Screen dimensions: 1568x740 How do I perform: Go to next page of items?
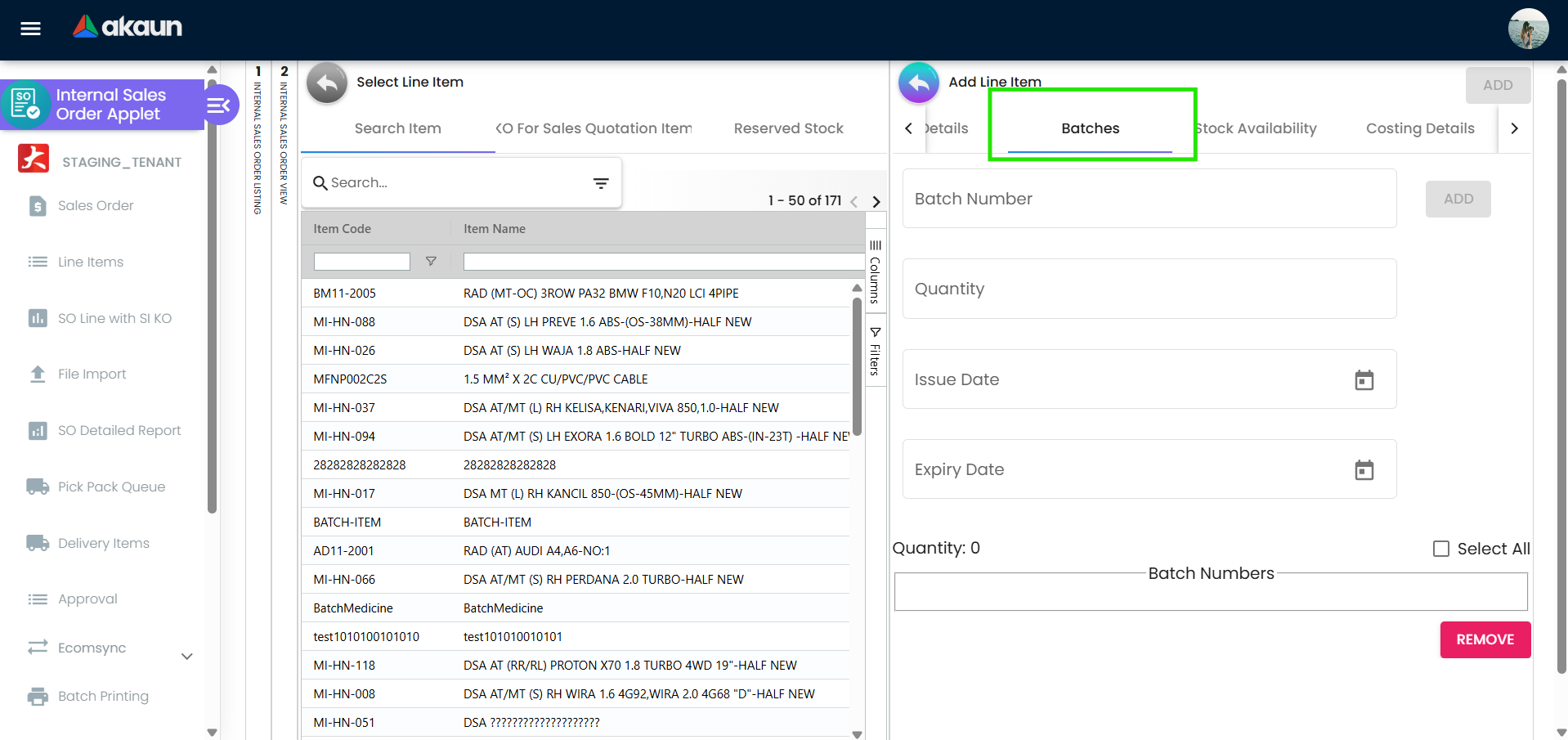coord(876,202)
